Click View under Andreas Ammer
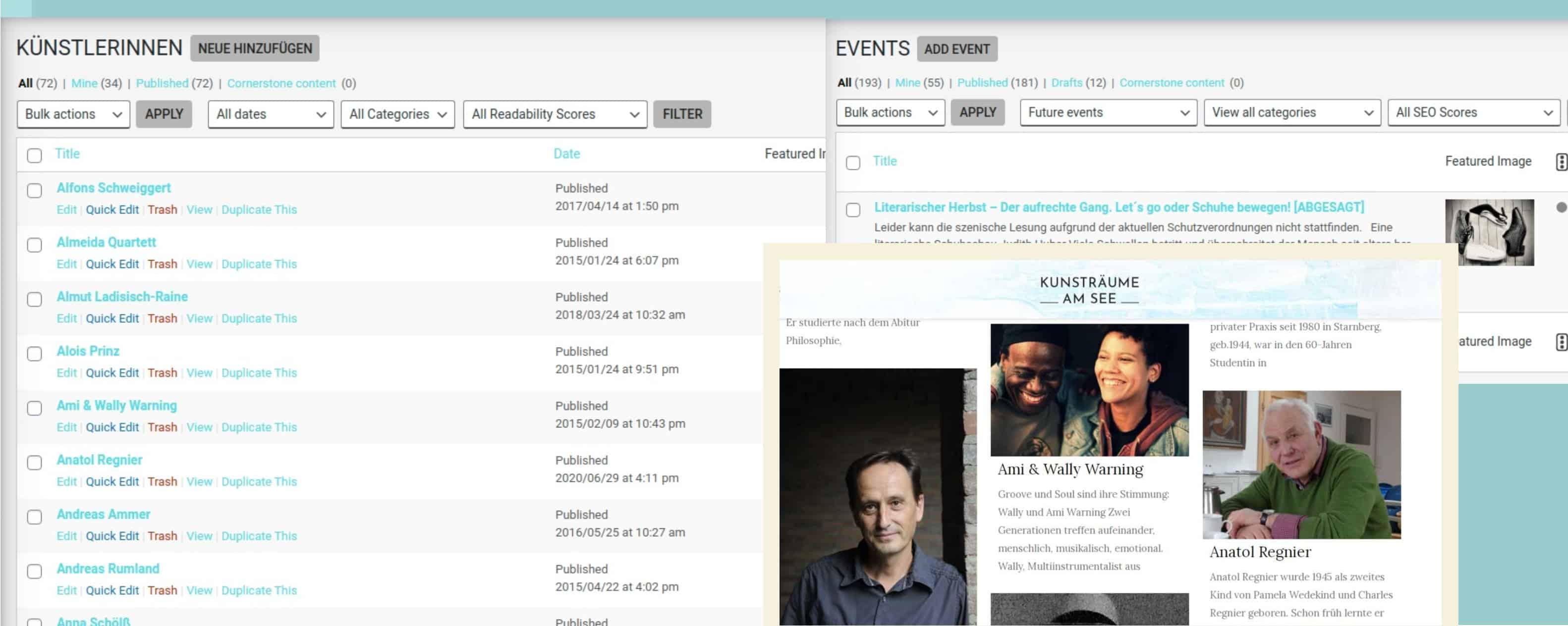This screenshot has height=626, width=1568. tap(199, 536)
